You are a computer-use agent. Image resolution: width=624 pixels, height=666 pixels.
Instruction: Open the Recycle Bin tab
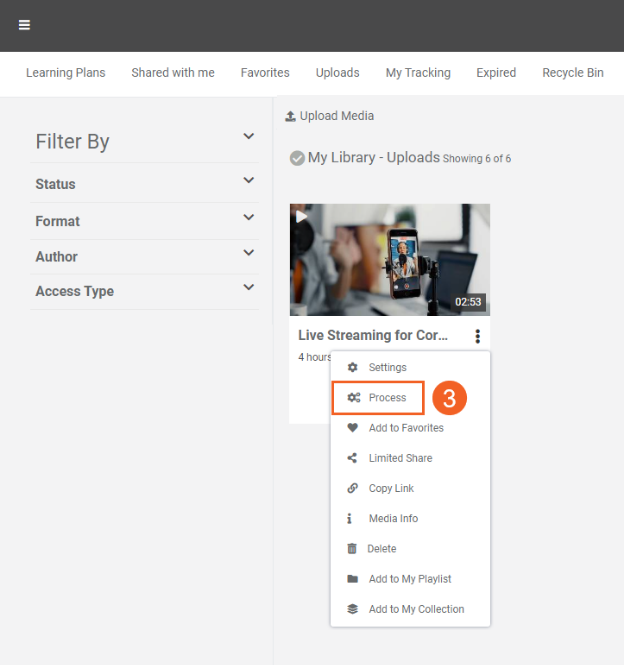pyautogui.click(x=572, y=73)
